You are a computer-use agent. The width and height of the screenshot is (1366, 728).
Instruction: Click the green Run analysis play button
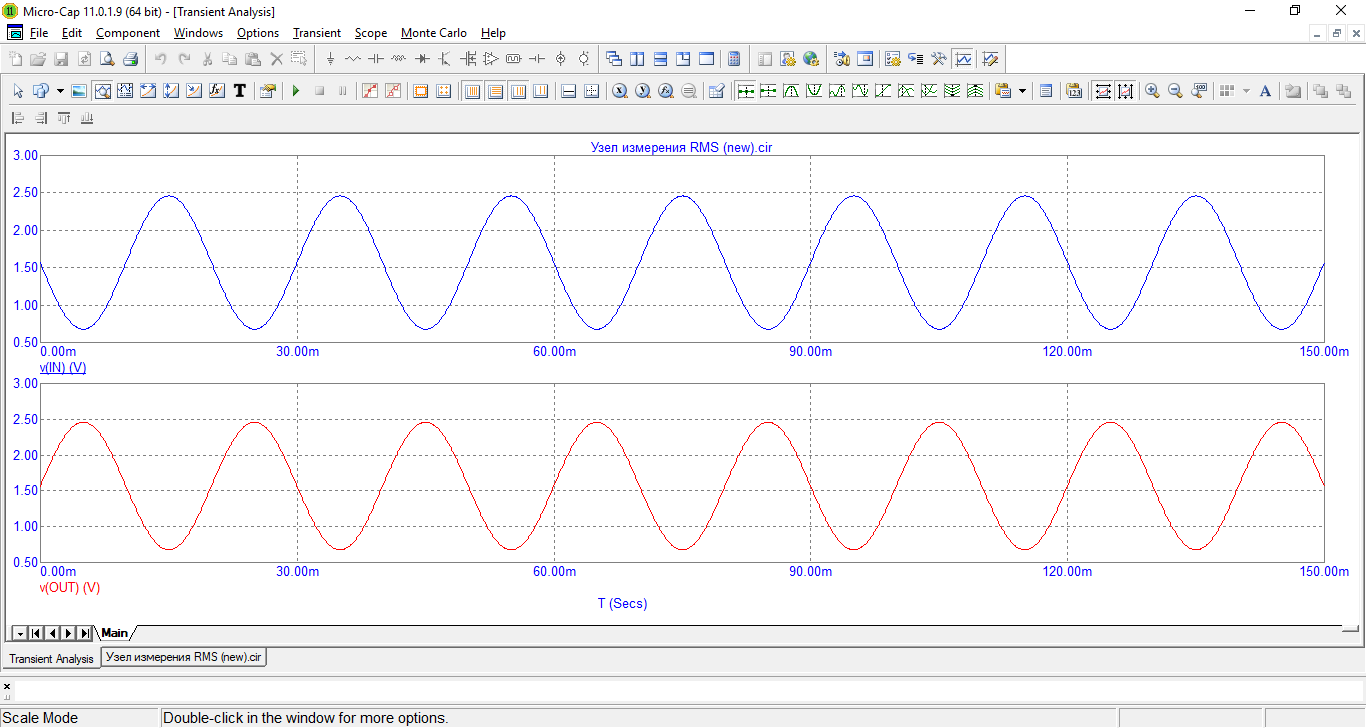[x=296, y=91]
